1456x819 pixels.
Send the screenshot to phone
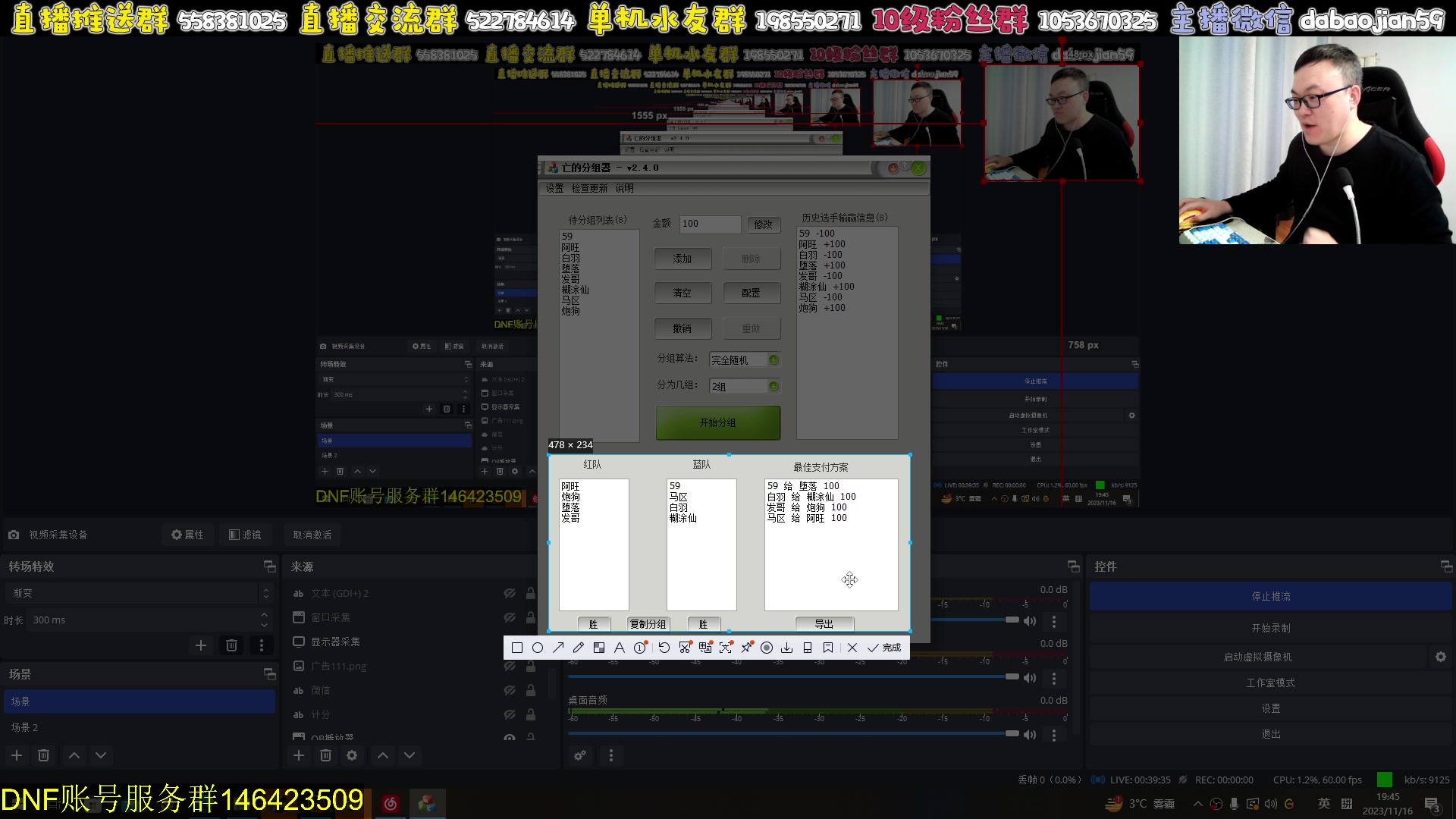[808, 648]
